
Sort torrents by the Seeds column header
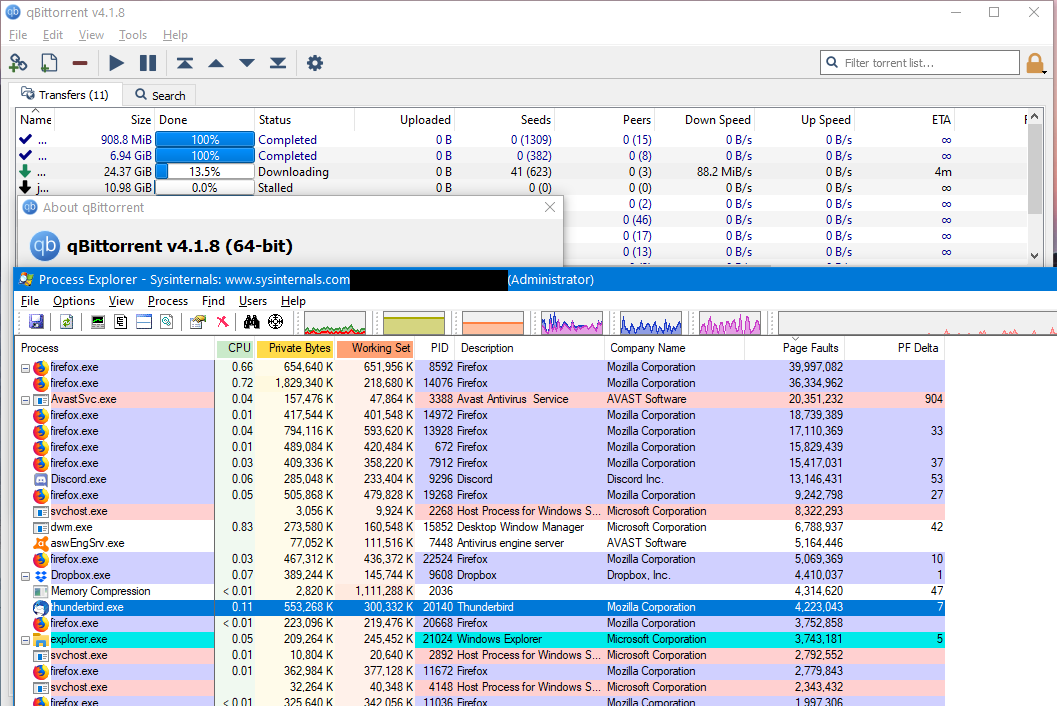point(505,119)
